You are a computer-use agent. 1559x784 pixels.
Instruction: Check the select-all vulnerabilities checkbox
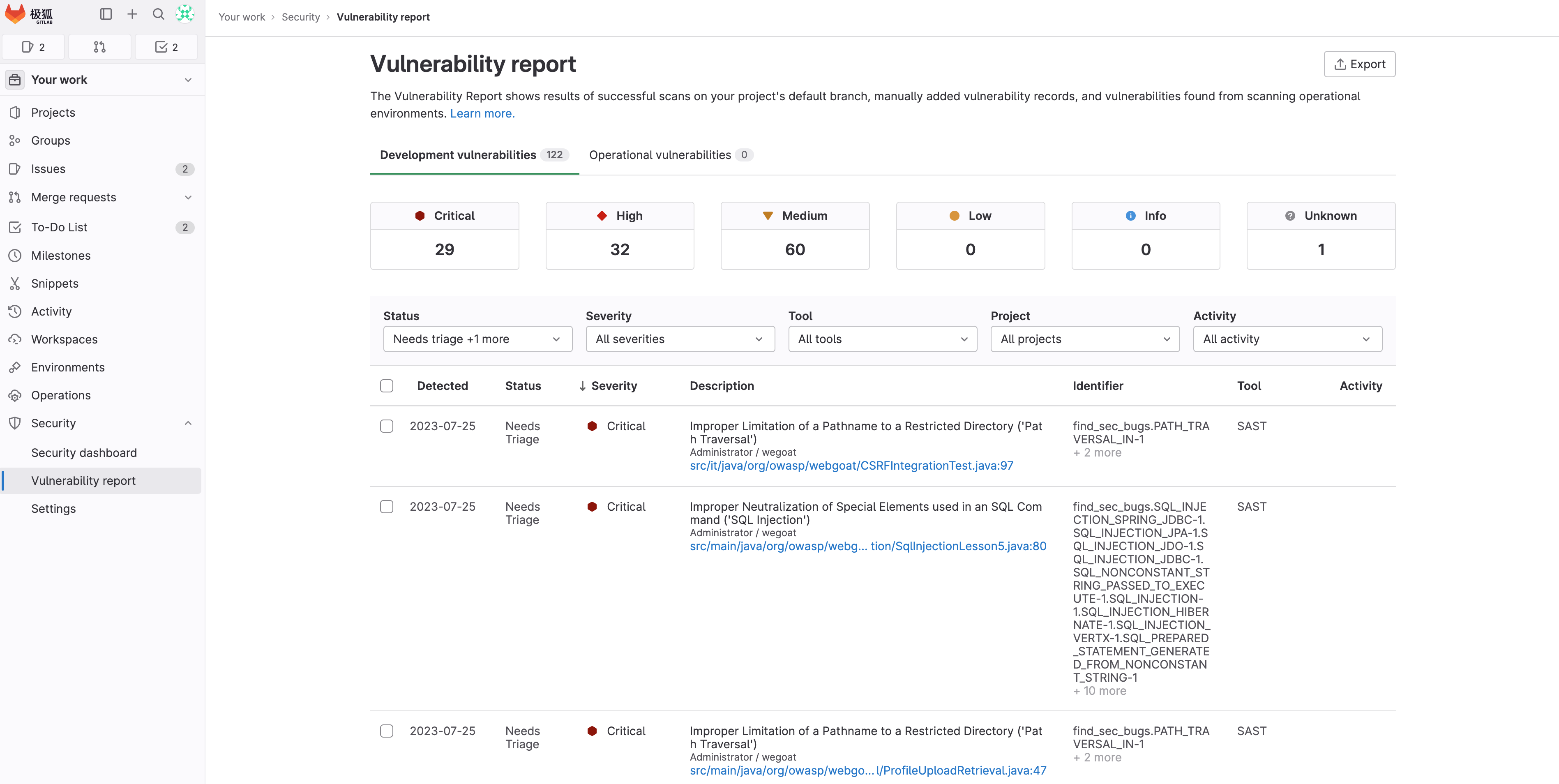point(387,386)
